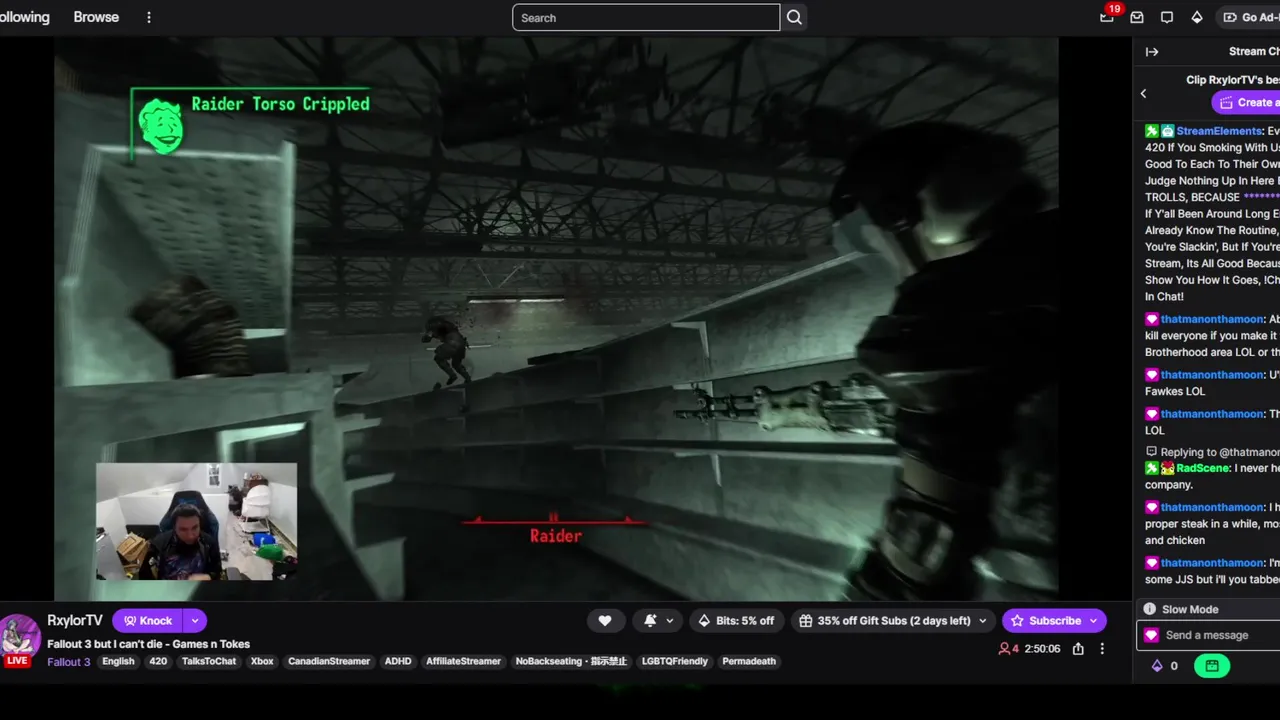The width and height of the screenshot is (1280, 720).
Task: Open the RxylorTV channel name link
Action: 75,620
